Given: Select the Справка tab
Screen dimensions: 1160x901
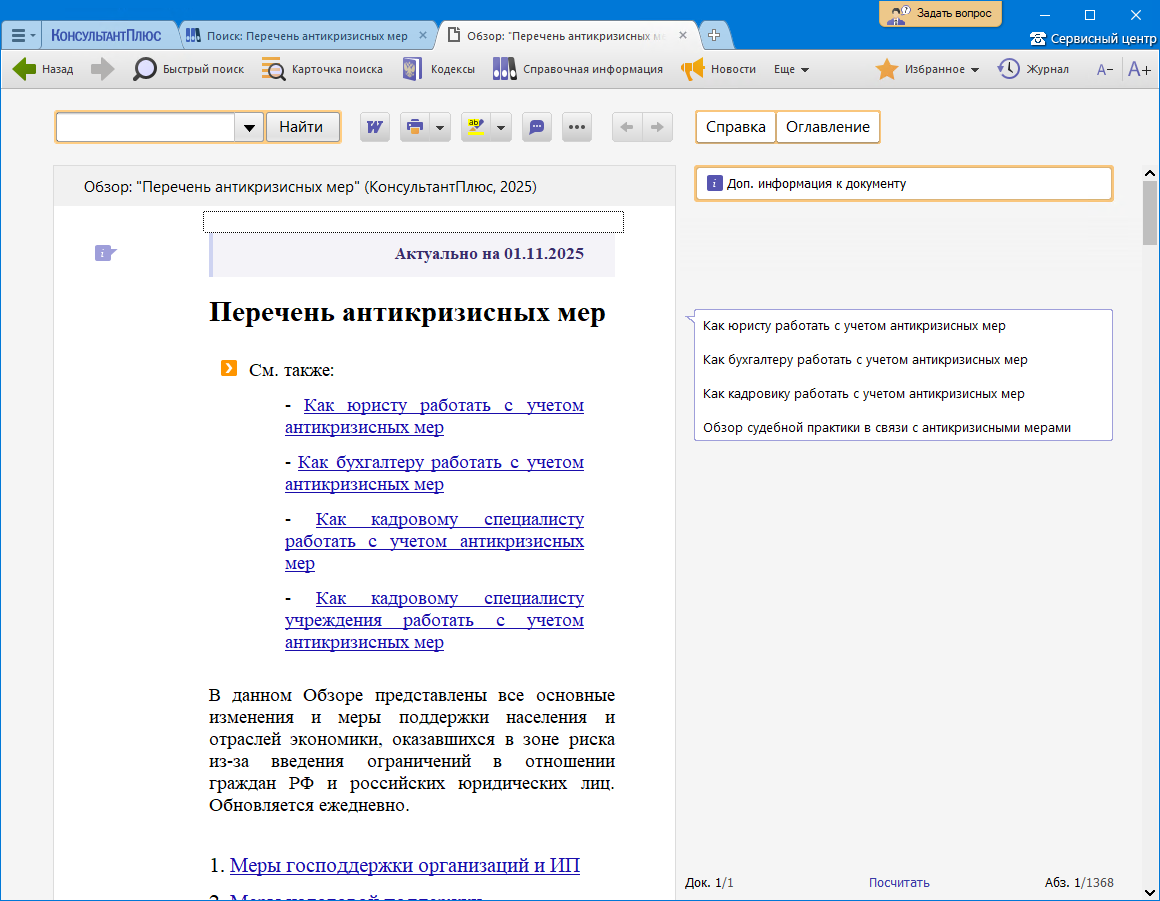Looking at the screenshot, I should pos(736,127).
